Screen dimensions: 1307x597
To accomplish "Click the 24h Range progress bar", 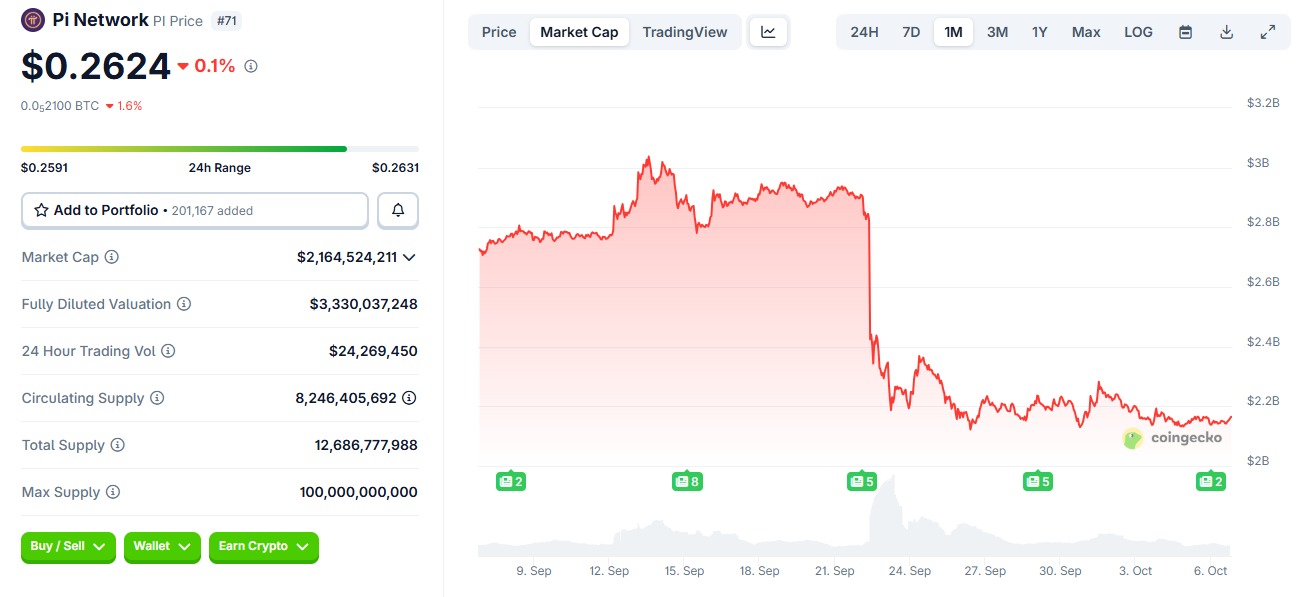I will click(x=219, y=149).
